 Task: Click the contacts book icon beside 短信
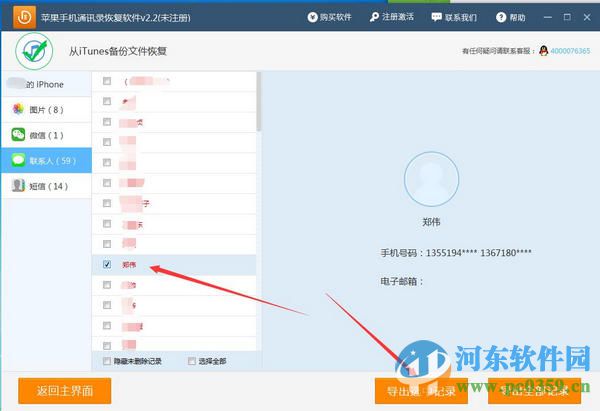click(18, 186)
